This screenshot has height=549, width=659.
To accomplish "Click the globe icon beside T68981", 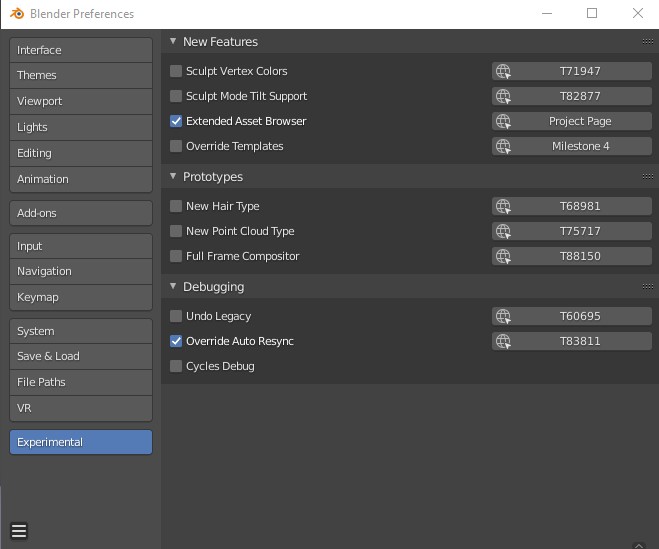I will point(504,206).
